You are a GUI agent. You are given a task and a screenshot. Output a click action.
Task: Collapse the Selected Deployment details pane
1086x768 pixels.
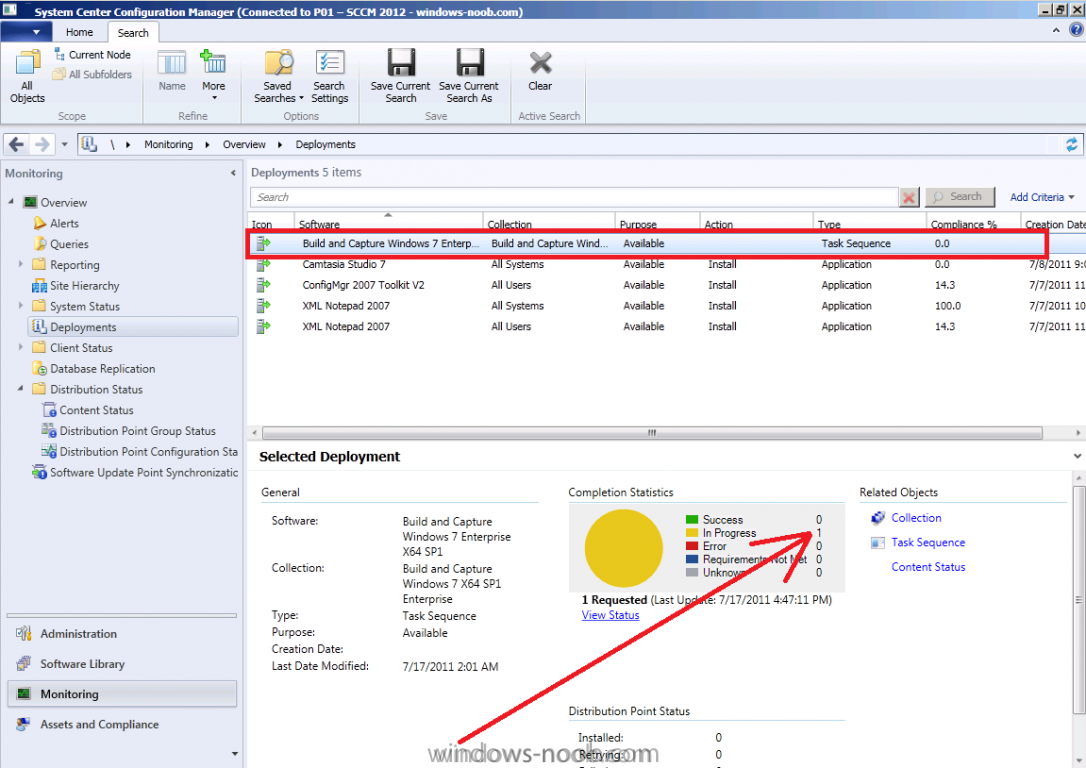tap(1077, 456)
